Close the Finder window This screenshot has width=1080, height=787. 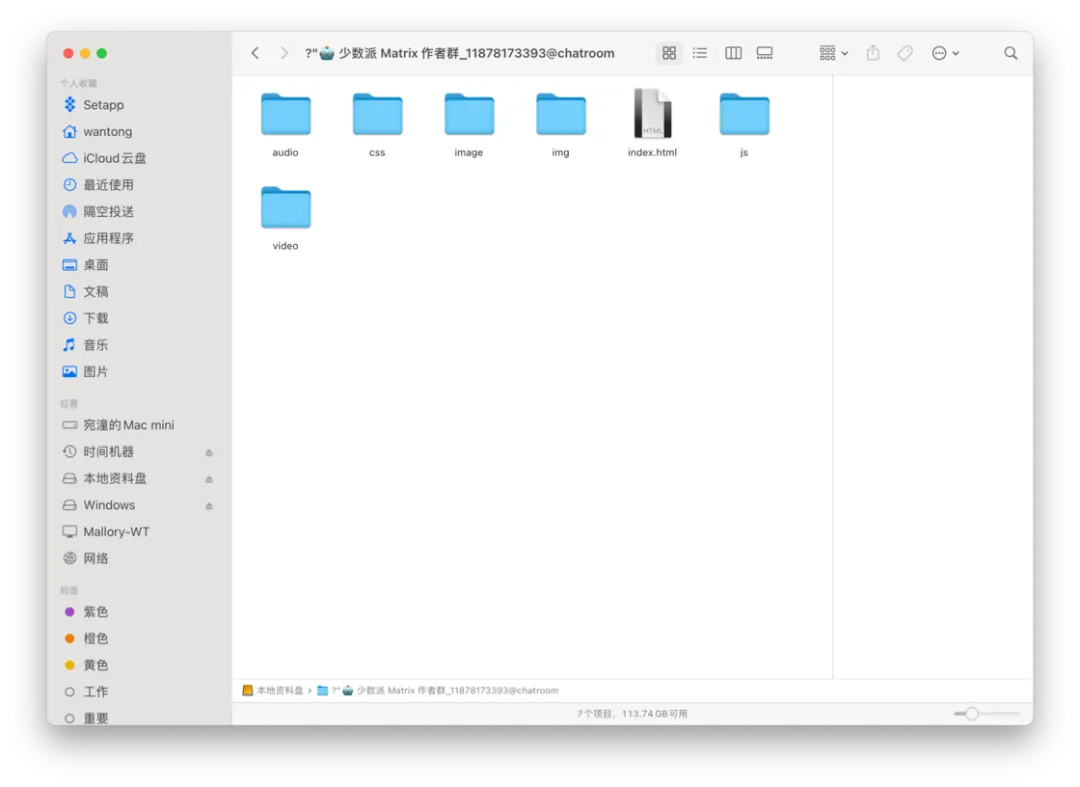pos(68,53)
